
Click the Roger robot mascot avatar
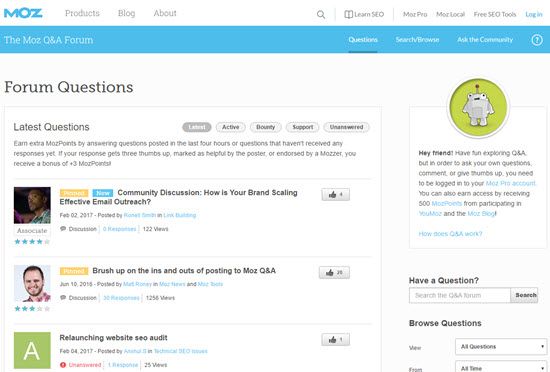tap(478, 107)
